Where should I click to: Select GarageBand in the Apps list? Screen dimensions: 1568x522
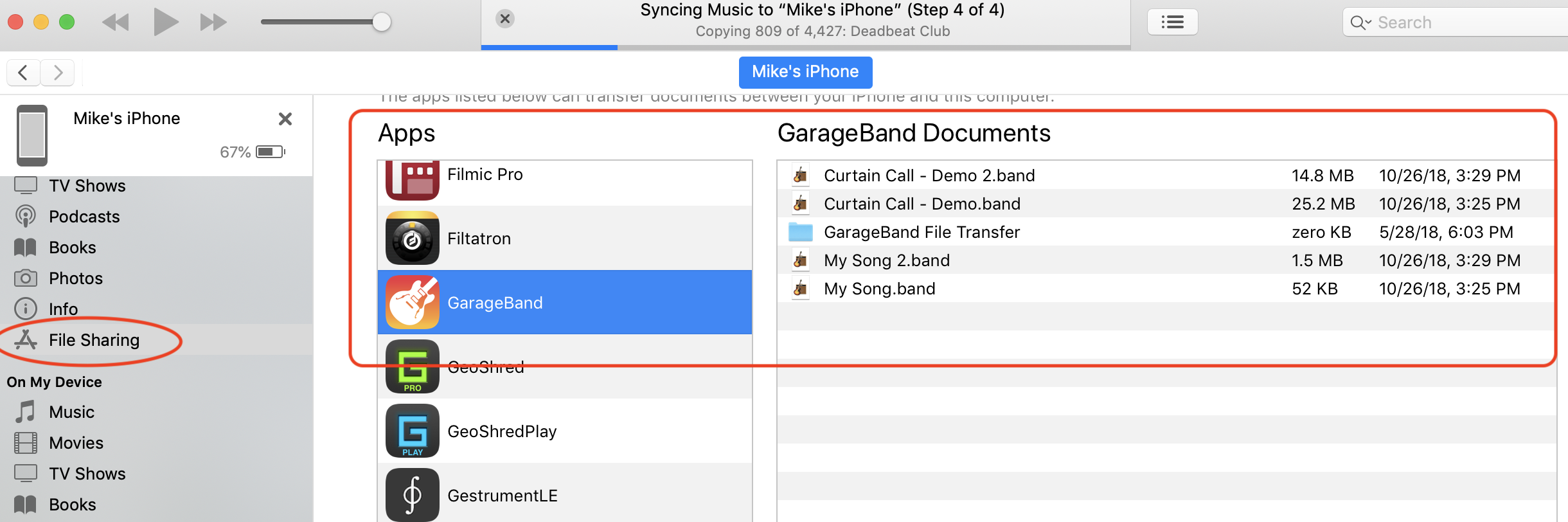(565, 302)
